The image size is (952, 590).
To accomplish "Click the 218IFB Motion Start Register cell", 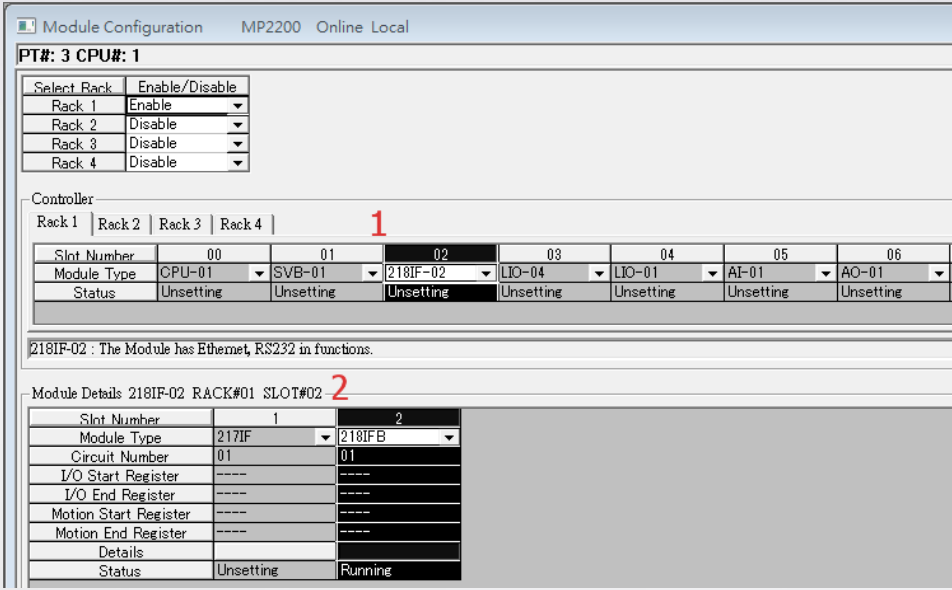I will [x=398, y=513].
